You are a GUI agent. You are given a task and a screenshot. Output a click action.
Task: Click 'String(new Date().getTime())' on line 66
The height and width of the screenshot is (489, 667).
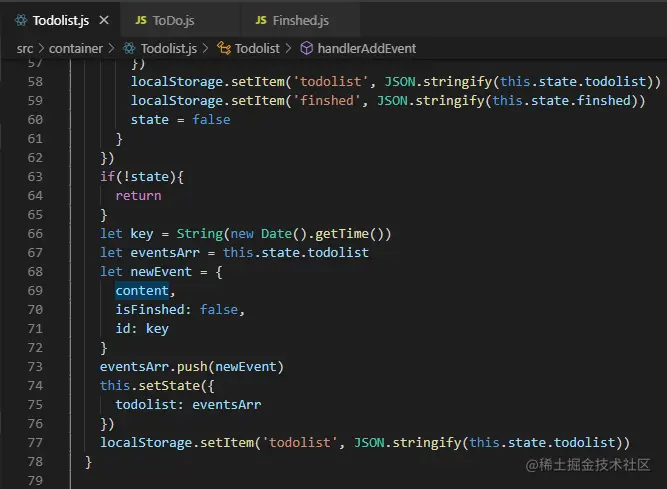pyautogui.click(x=284, y=233)
